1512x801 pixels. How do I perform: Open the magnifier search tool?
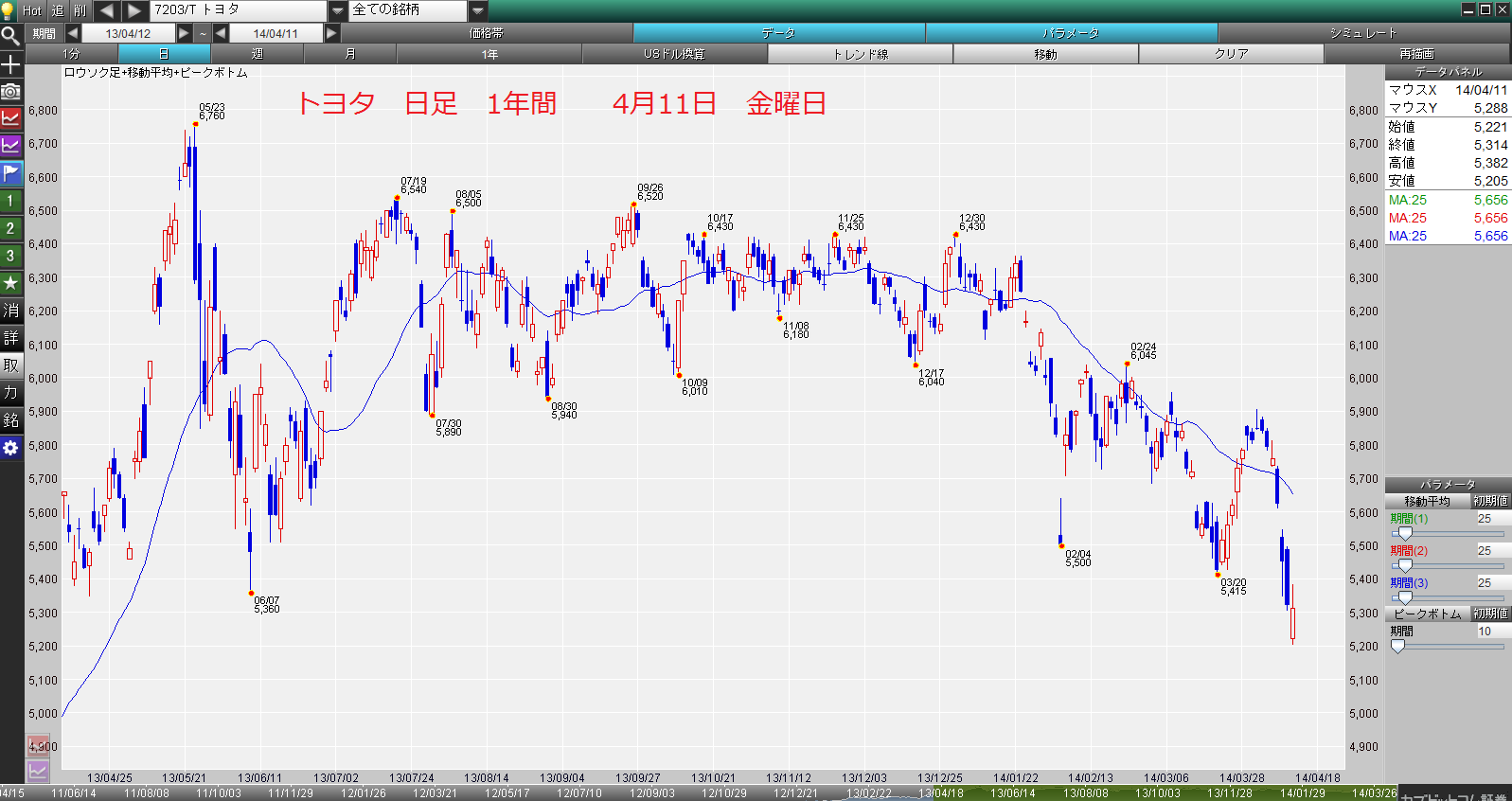10,36
